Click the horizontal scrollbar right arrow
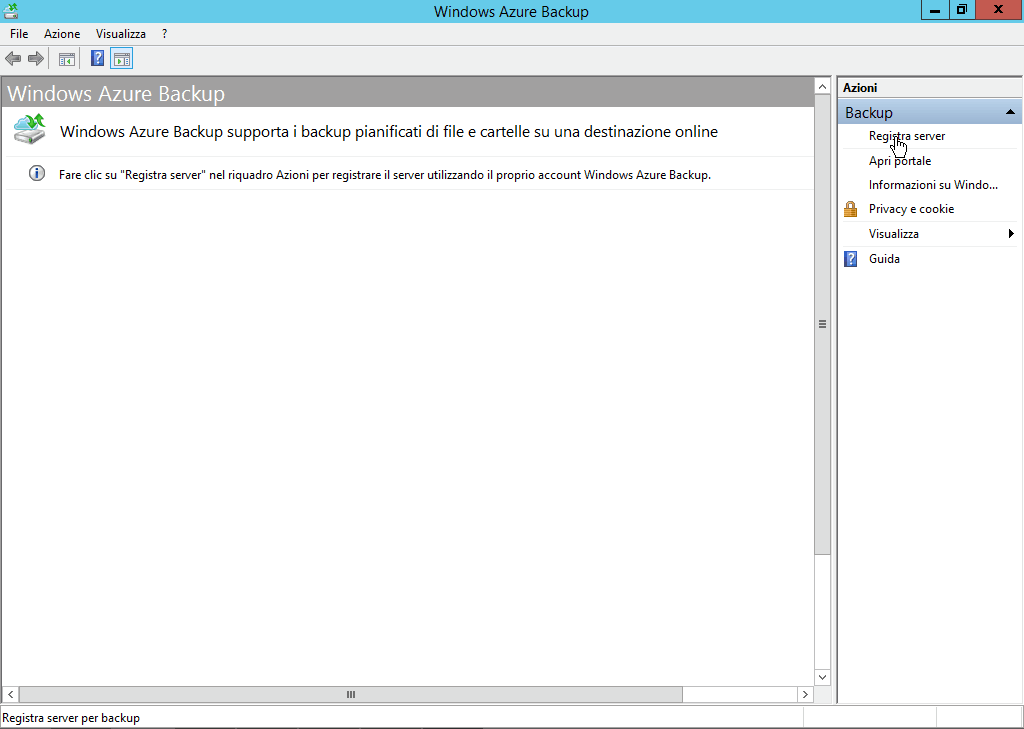1024x729 pixels. point(805,694)
